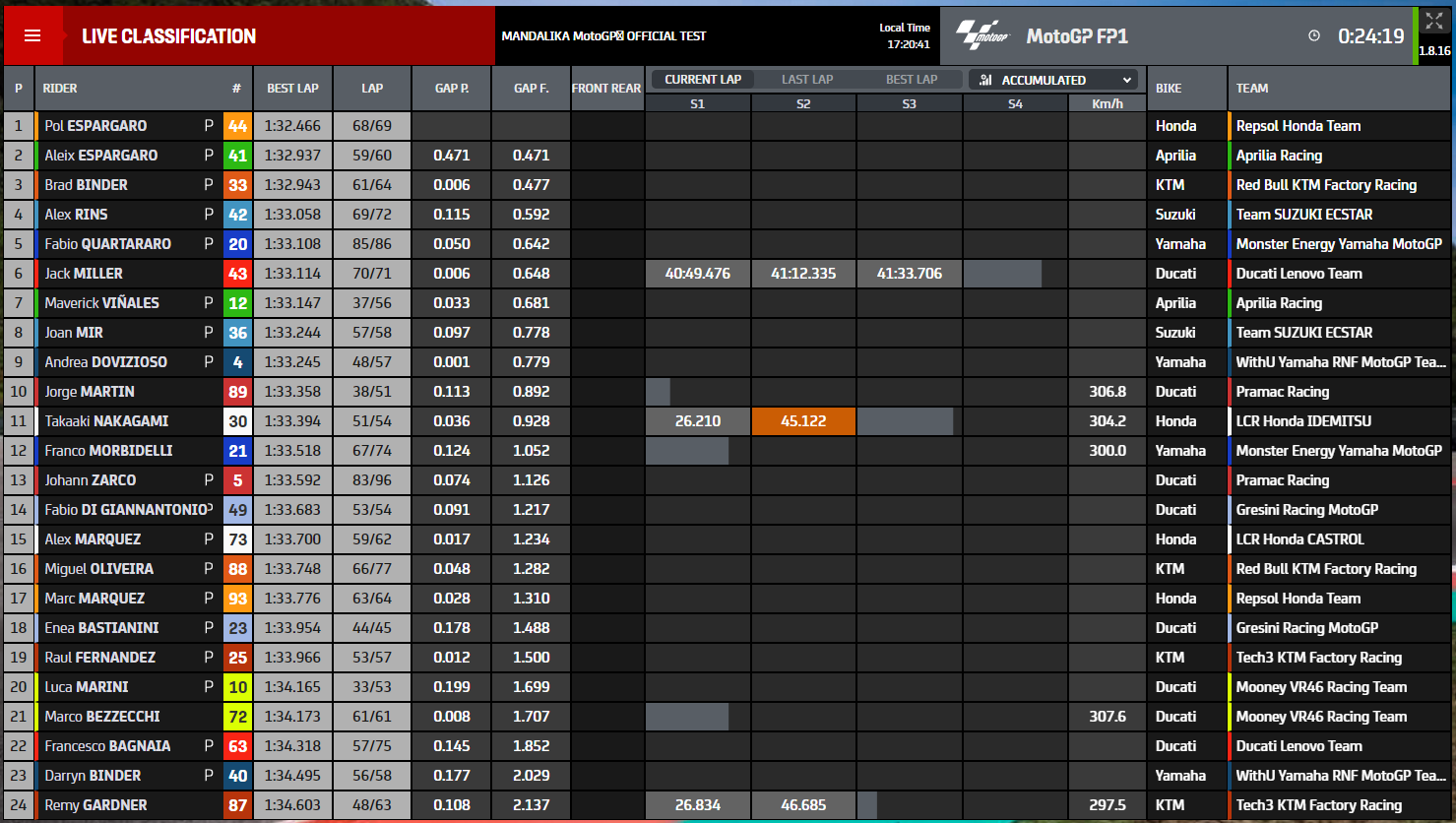Screen dimensions: 1456x823
Task: Click the fullscreen expand icon
Action: (1433, 23)
